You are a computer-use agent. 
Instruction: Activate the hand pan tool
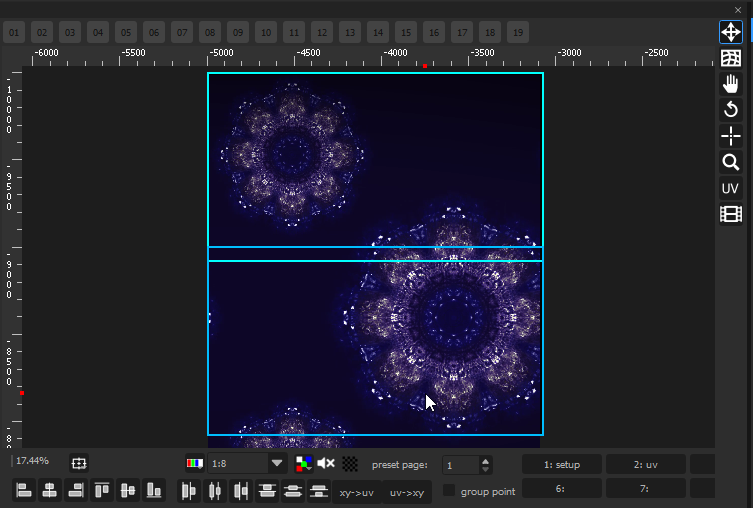click(x=731, y=84)
